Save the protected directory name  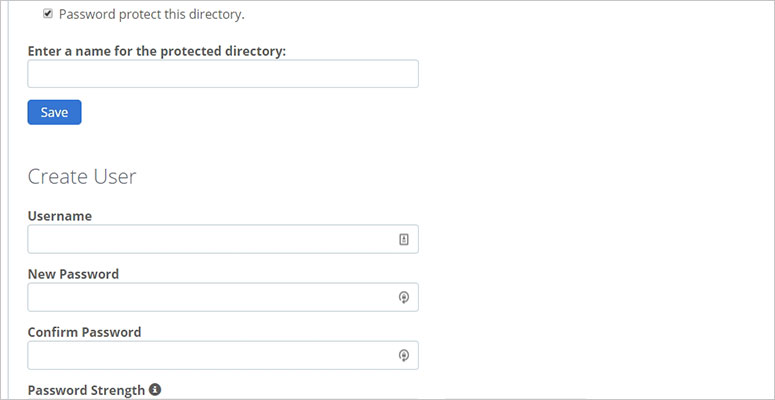(x=54, y=112)
